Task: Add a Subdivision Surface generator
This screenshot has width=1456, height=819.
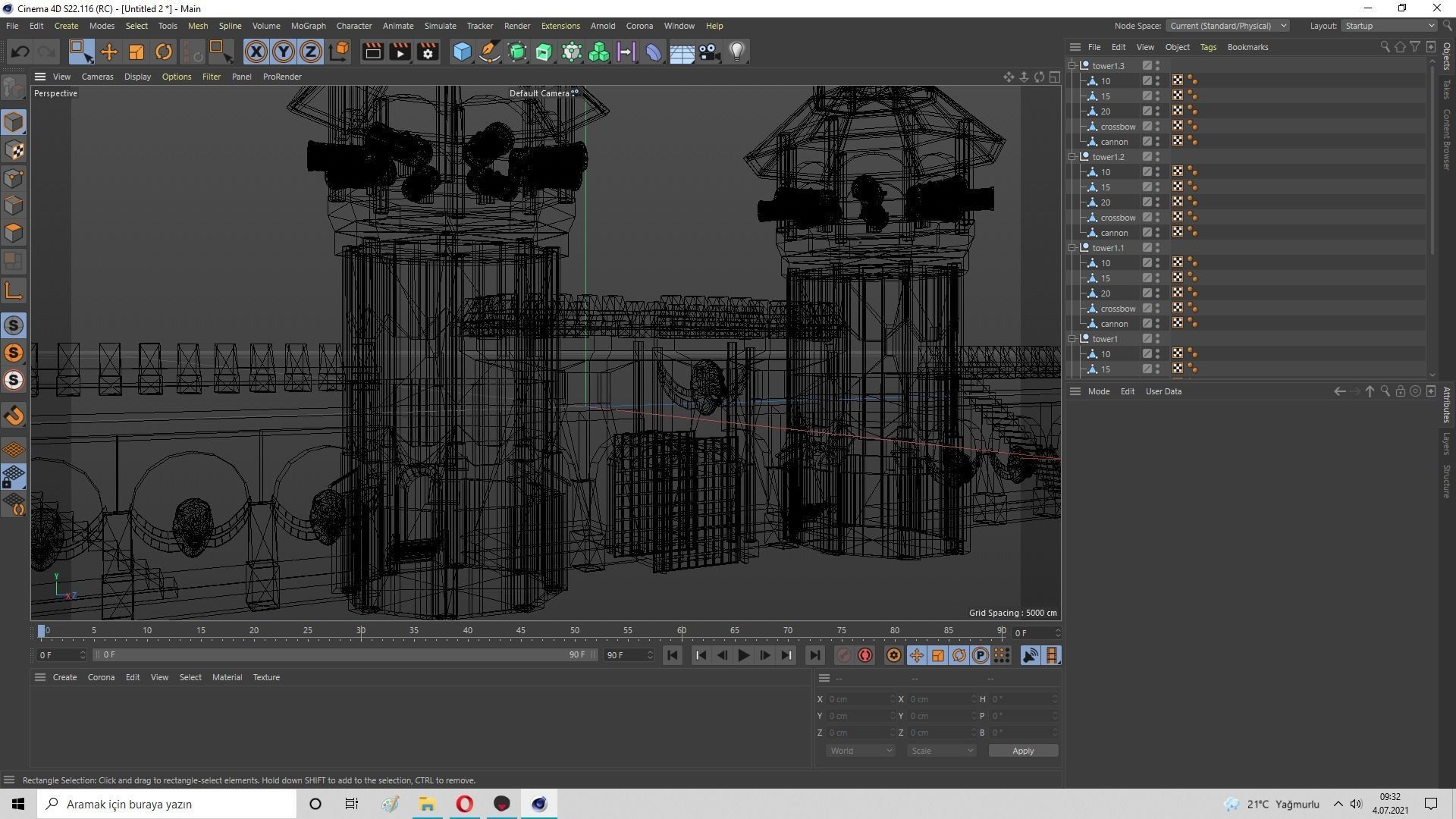Action: point(517,52)
